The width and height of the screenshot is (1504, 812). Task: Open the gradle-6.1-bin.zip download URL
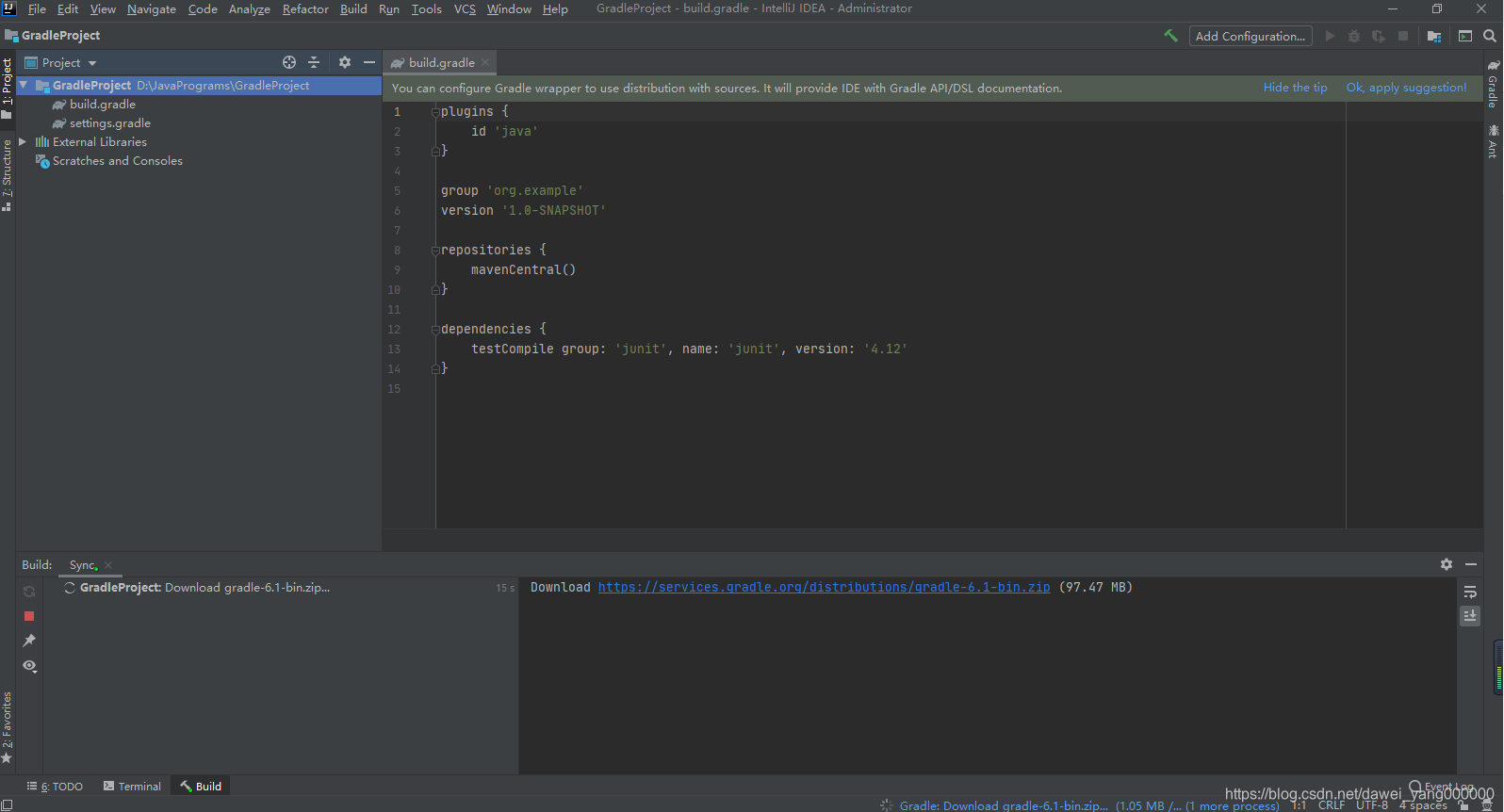(824, 587)
